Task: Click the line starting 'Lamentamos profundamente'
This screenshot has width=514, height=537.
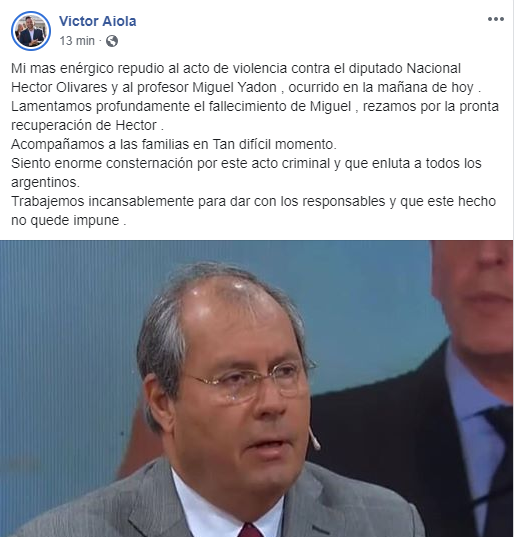Action: pyautogui.click(x=255, y=106)
